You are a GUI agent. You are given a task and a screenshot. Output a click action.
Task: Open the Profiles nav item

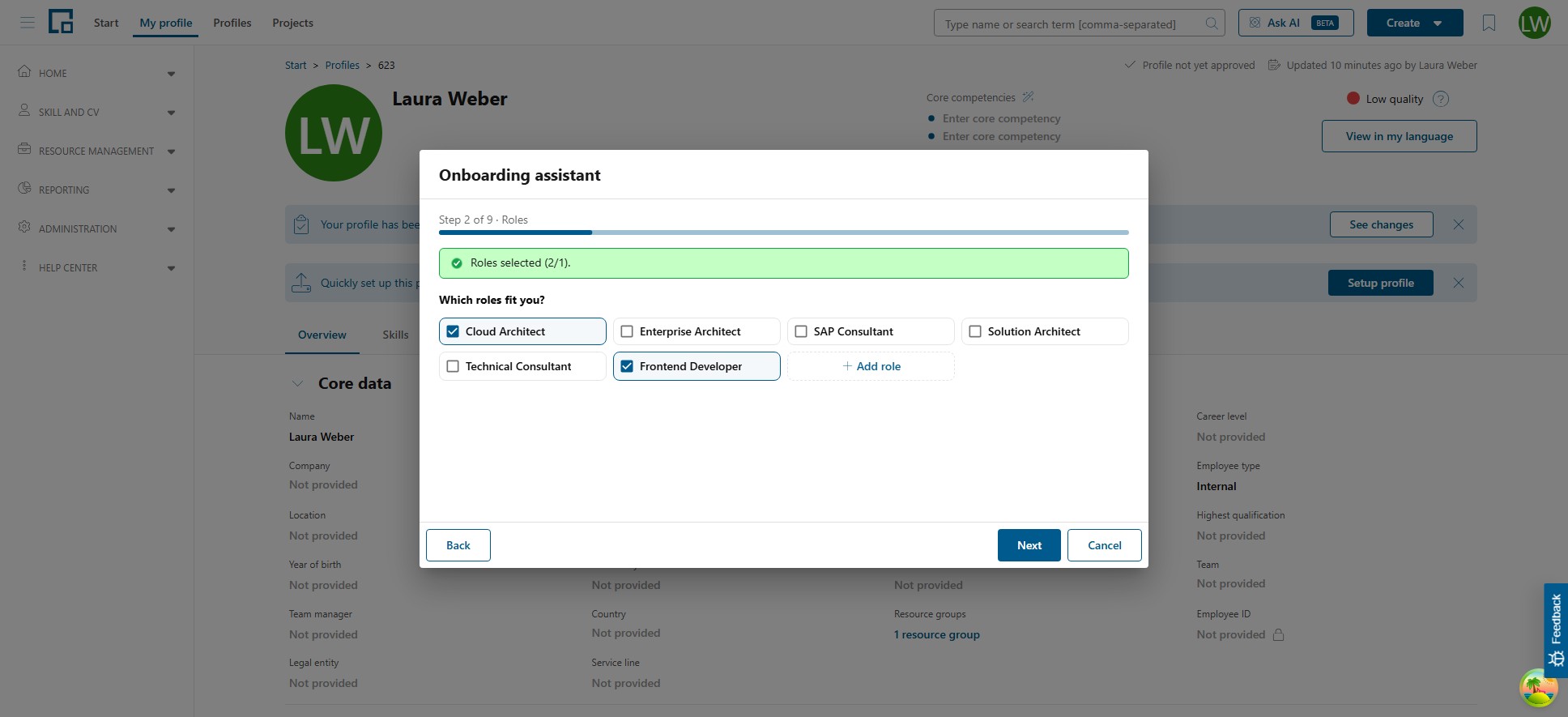click(232, 23)
